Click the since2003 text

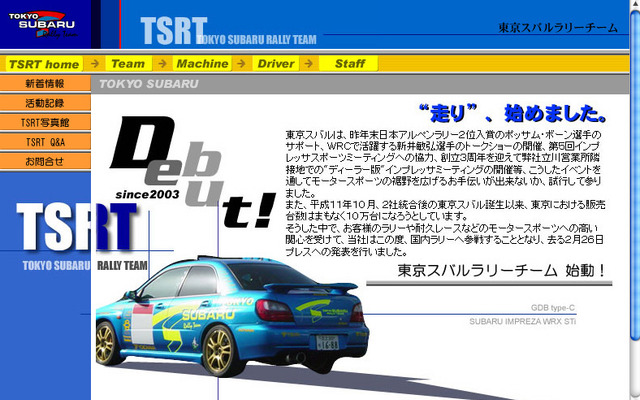coord(147,195)
